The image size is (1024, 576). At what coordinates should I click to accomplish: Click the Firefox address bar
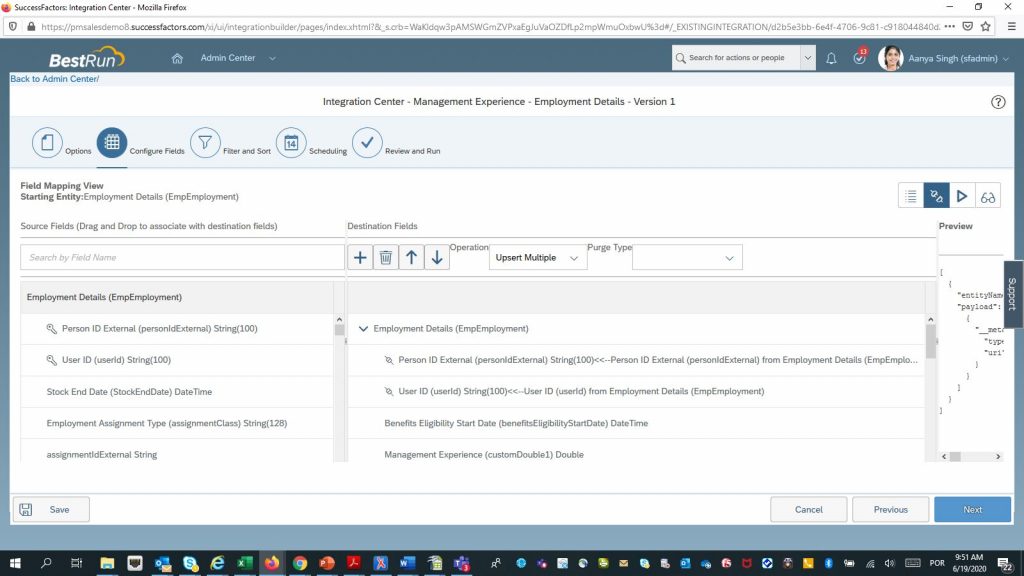pyautogui.click(x=490, y=27)
